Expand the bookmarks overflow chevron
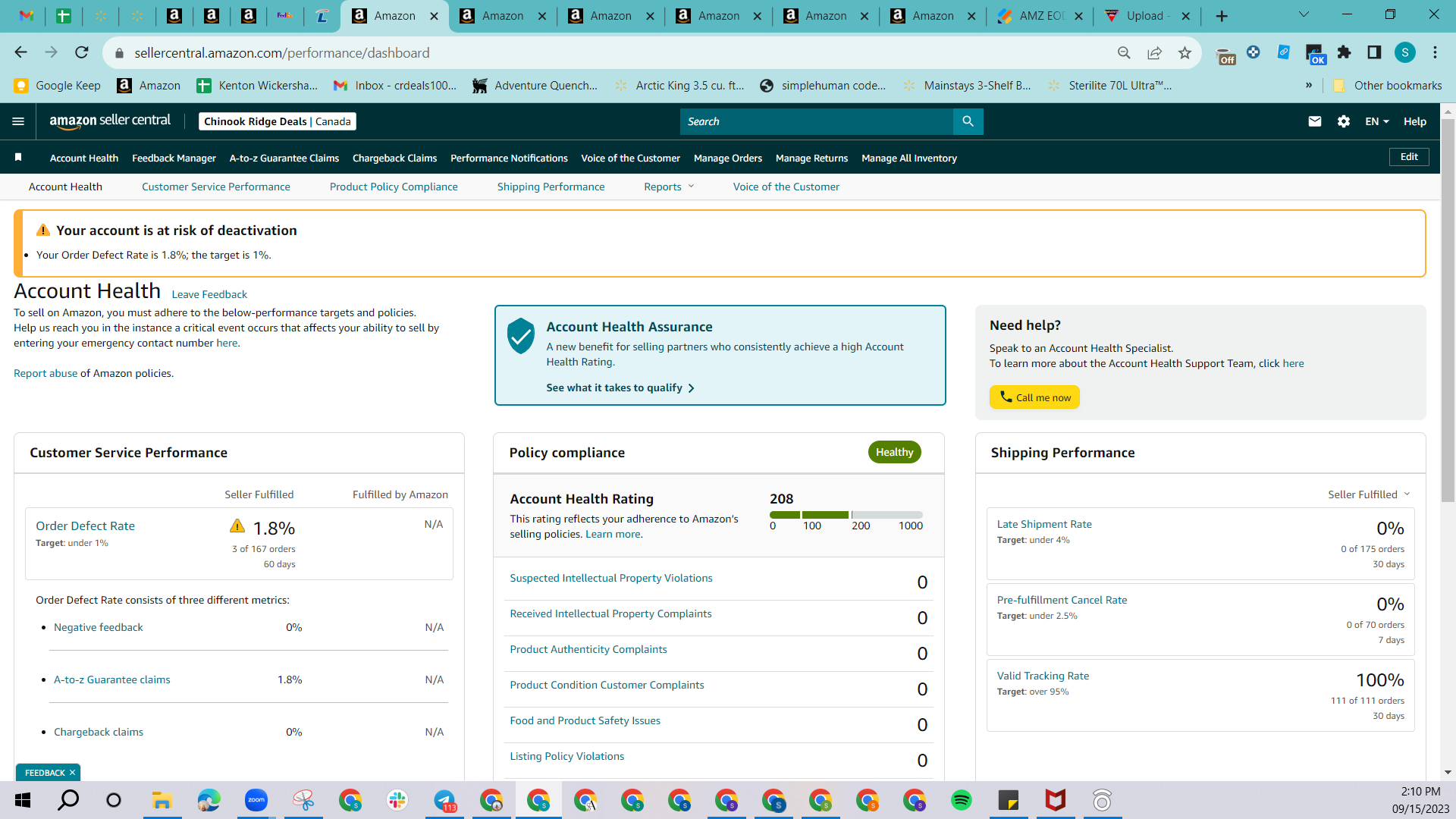The height and width of the screenshot is (819, 1456). (1309, 85)
